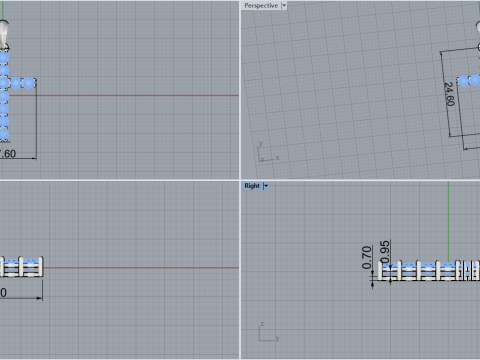Click the world axes icon in Perspective viewport

[x=268, y=152]
